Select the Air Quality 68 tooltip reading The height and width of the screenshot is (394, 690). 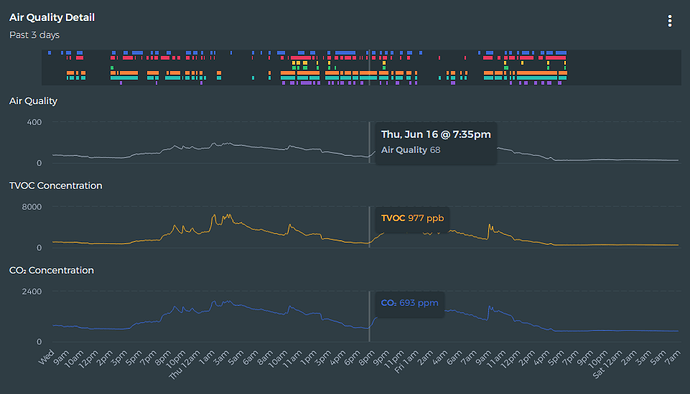click(411, 150)
